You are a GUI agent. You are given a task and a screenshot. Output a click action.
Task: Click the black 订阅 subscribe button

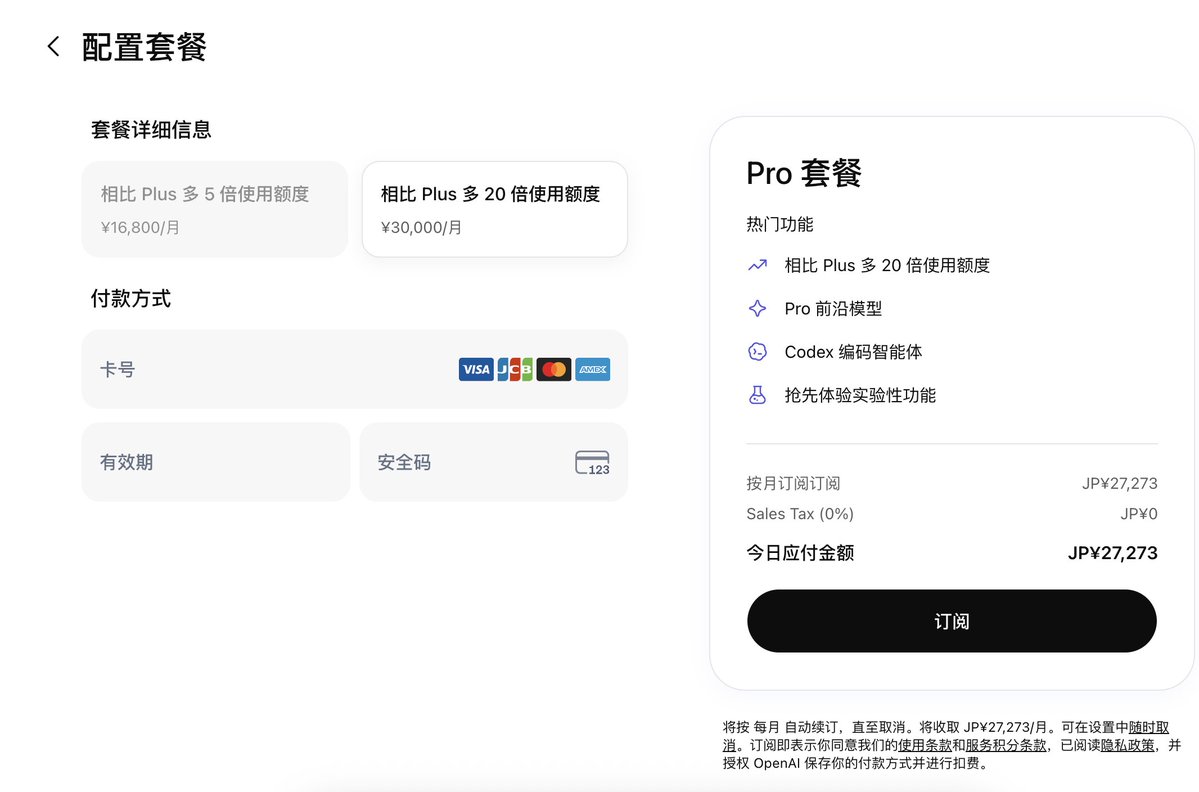pos(951,621)
